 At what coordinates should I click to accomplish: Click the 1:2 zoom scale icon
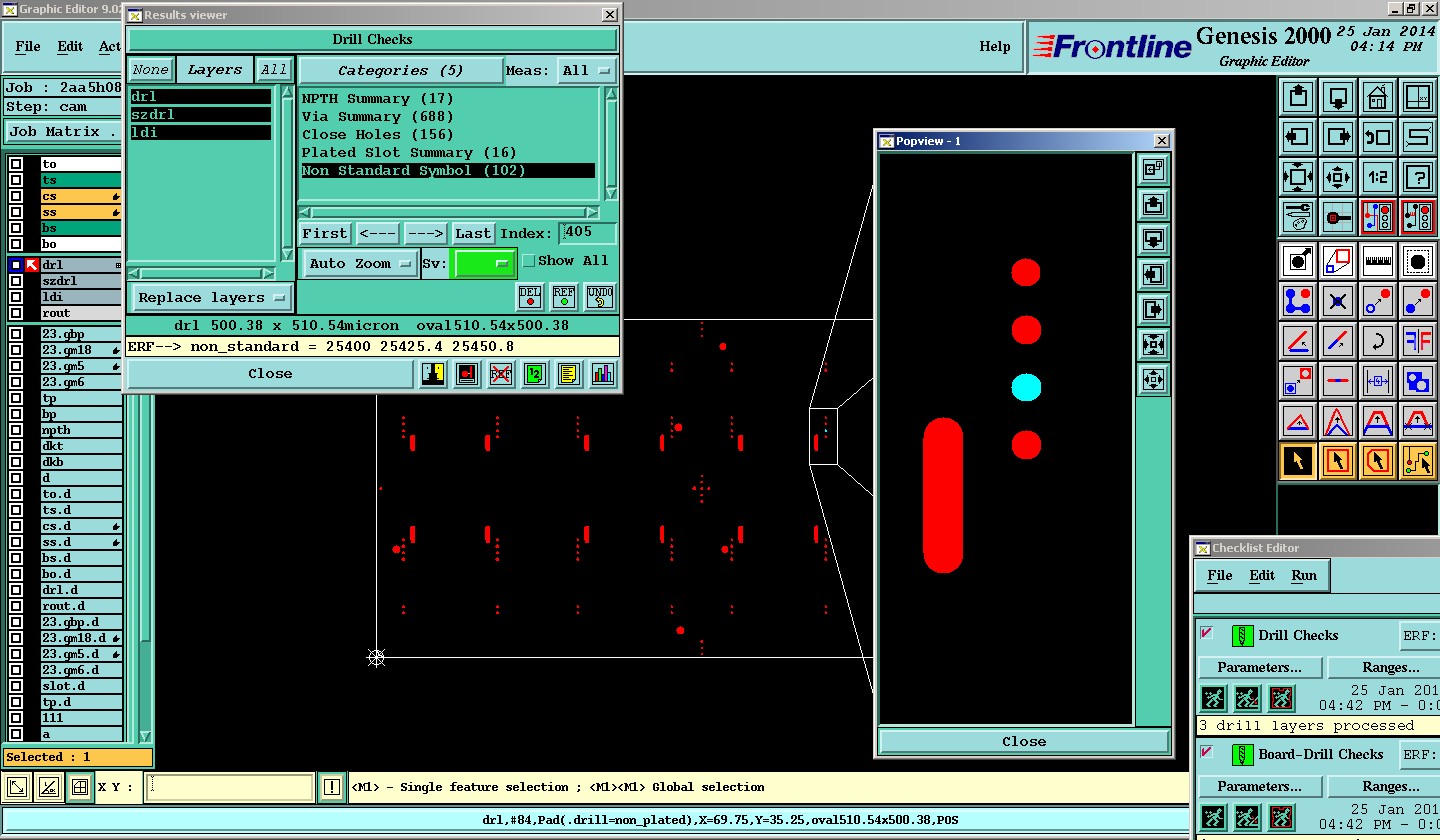coord(1378,178)
